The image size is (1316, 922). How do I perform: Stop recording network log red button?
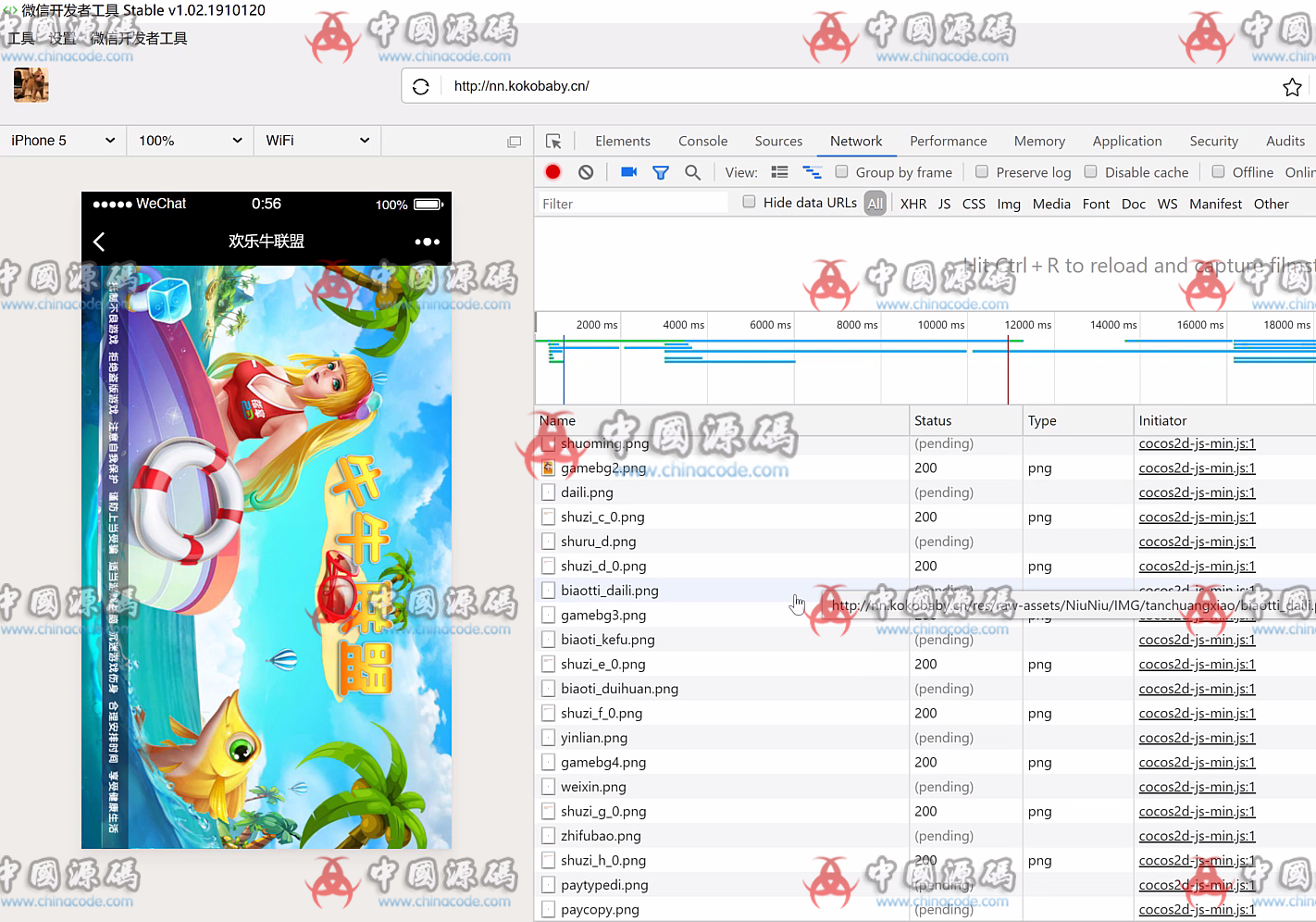click(553, 172)
